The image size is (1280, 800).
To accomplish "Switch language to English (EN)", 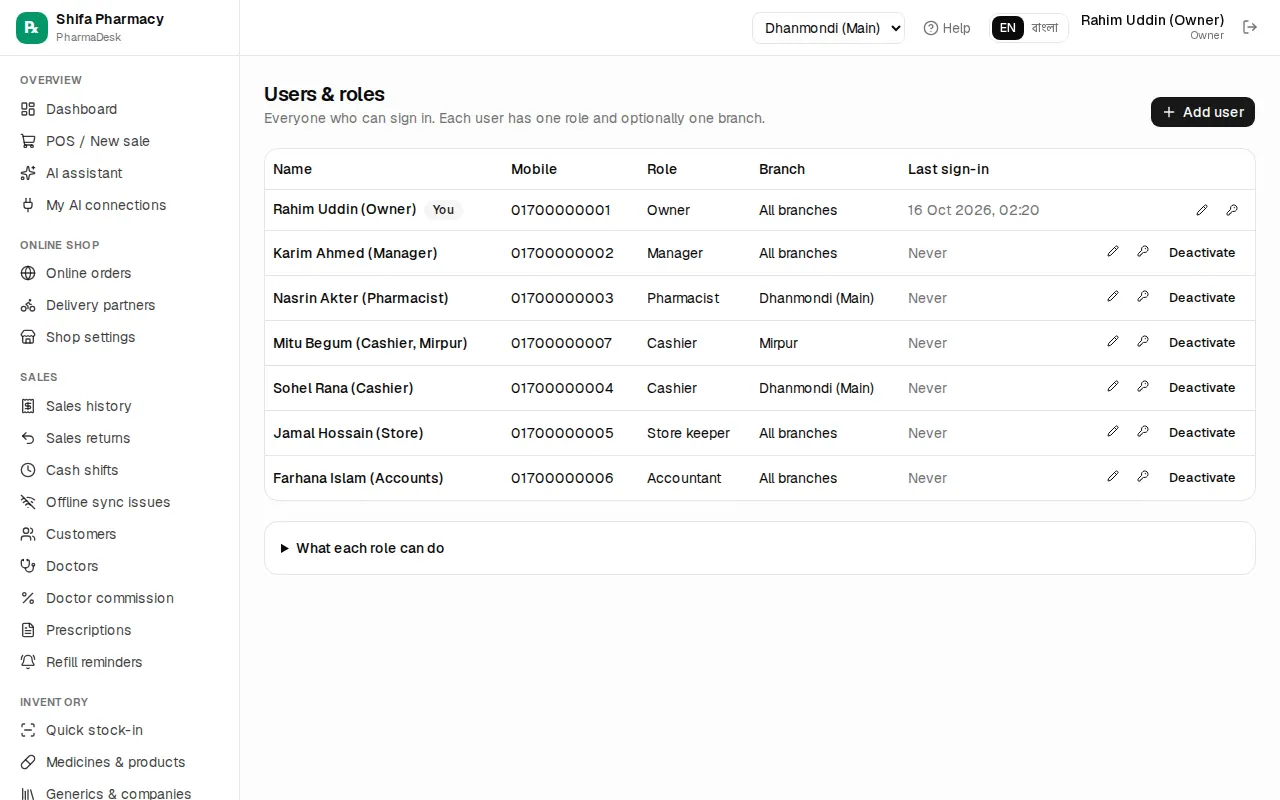I will 1008,28.
